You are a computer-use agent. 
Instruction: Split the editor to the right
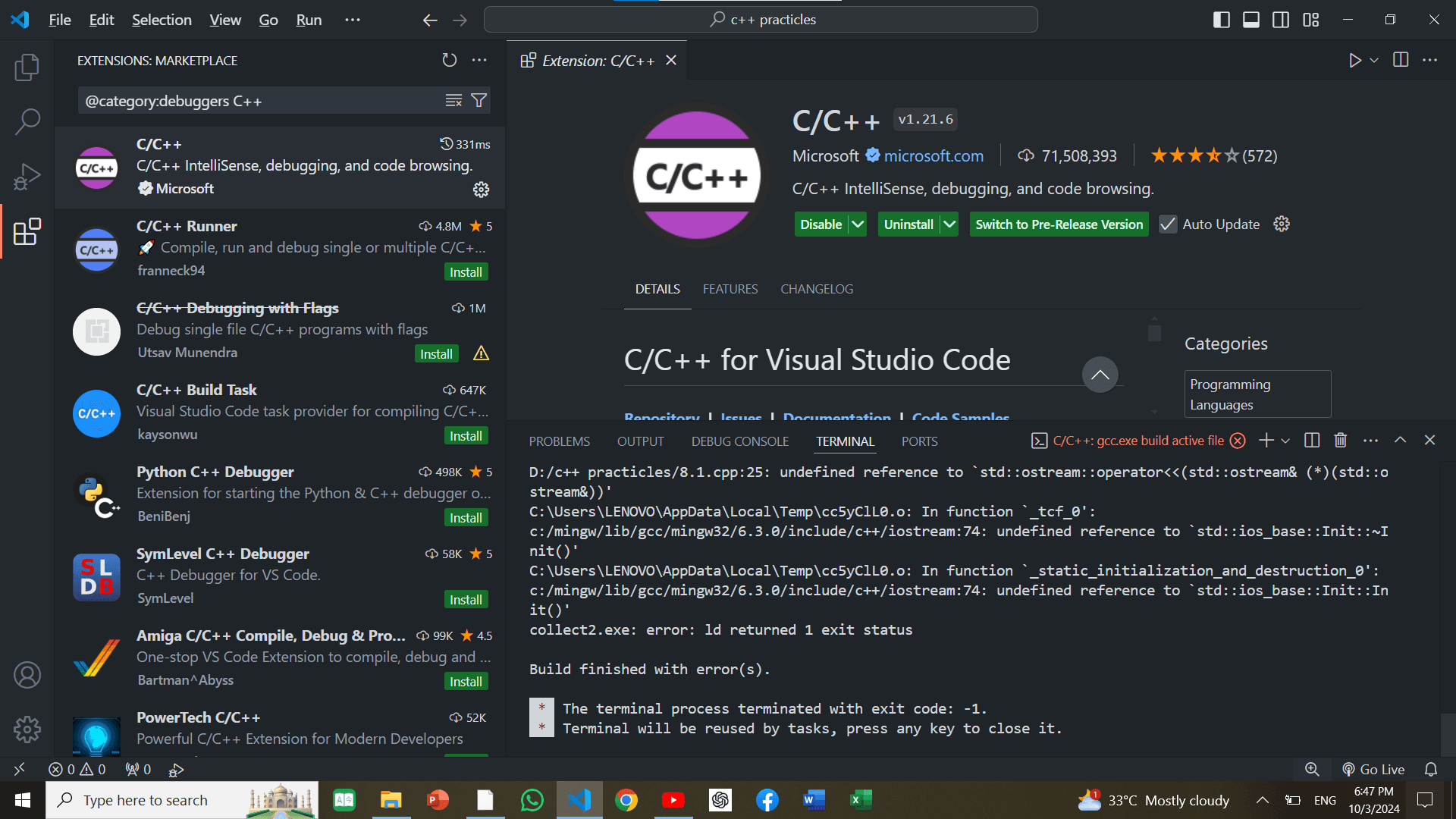[x=1401, y=60]
